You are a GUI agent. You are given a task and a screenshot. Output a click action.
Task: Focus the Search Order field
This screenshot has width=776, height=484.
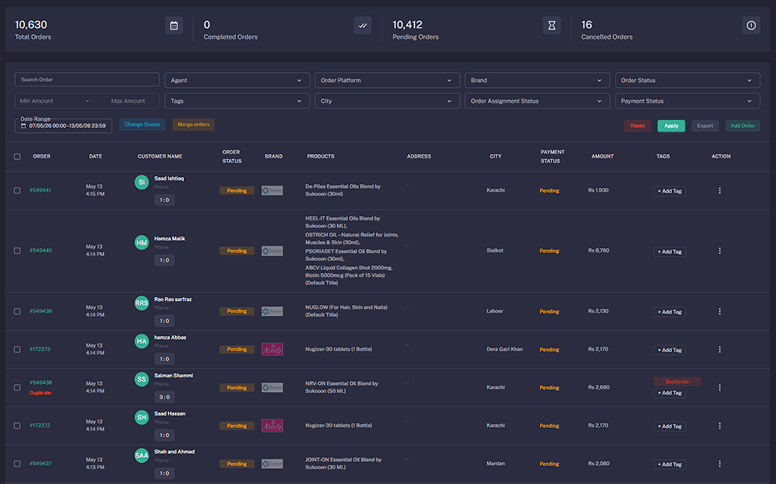click(x=87, y=80)
